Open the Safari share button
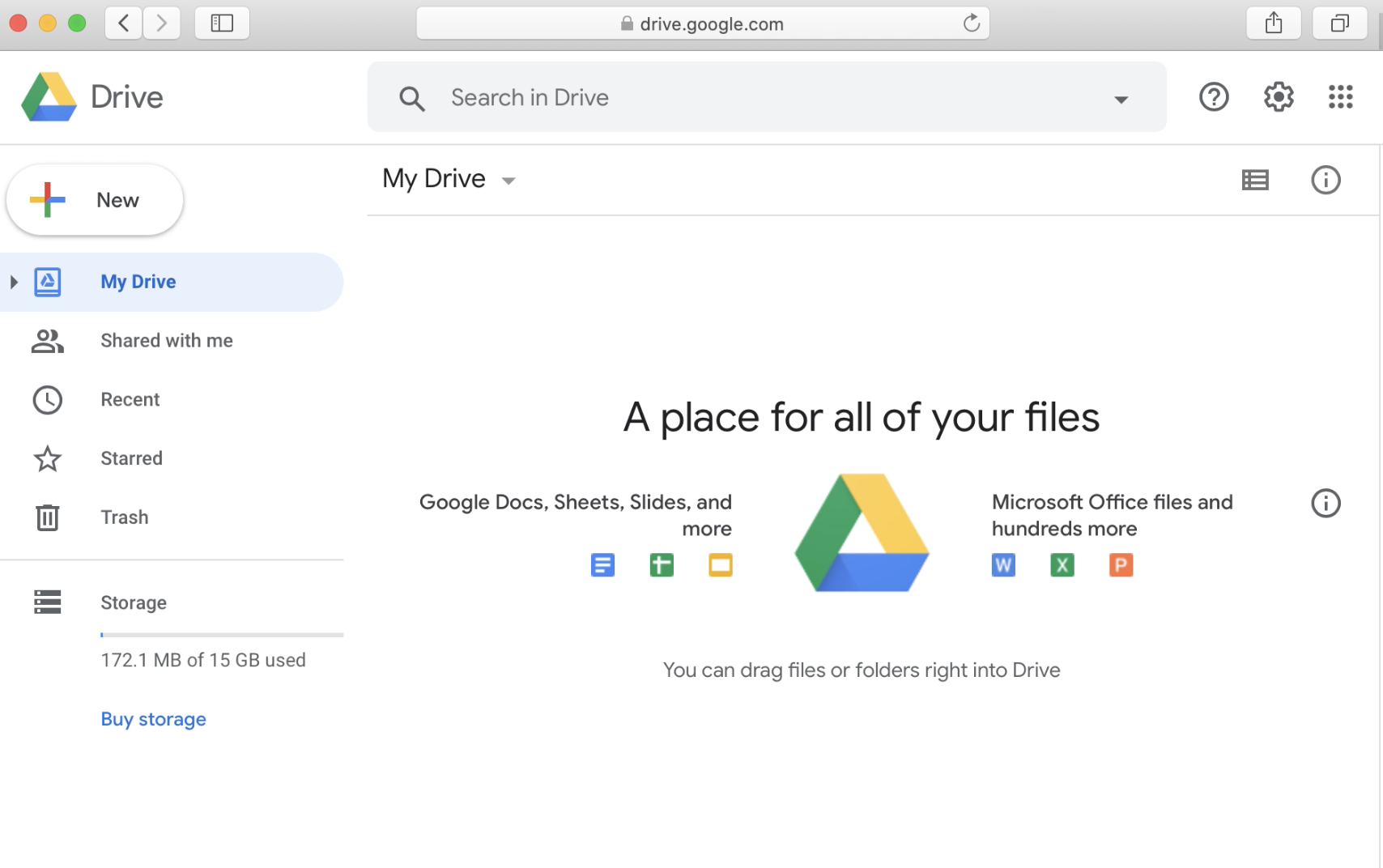Viewport: 1383px width, 868px height. point(1274,23)
